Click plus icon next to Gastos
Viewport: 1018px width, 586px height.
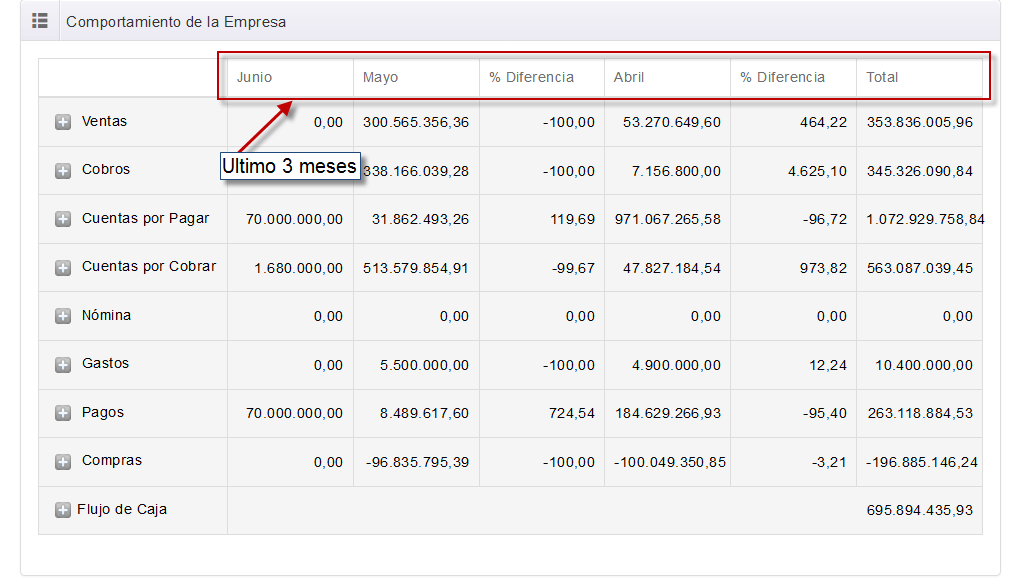point(63,364)
